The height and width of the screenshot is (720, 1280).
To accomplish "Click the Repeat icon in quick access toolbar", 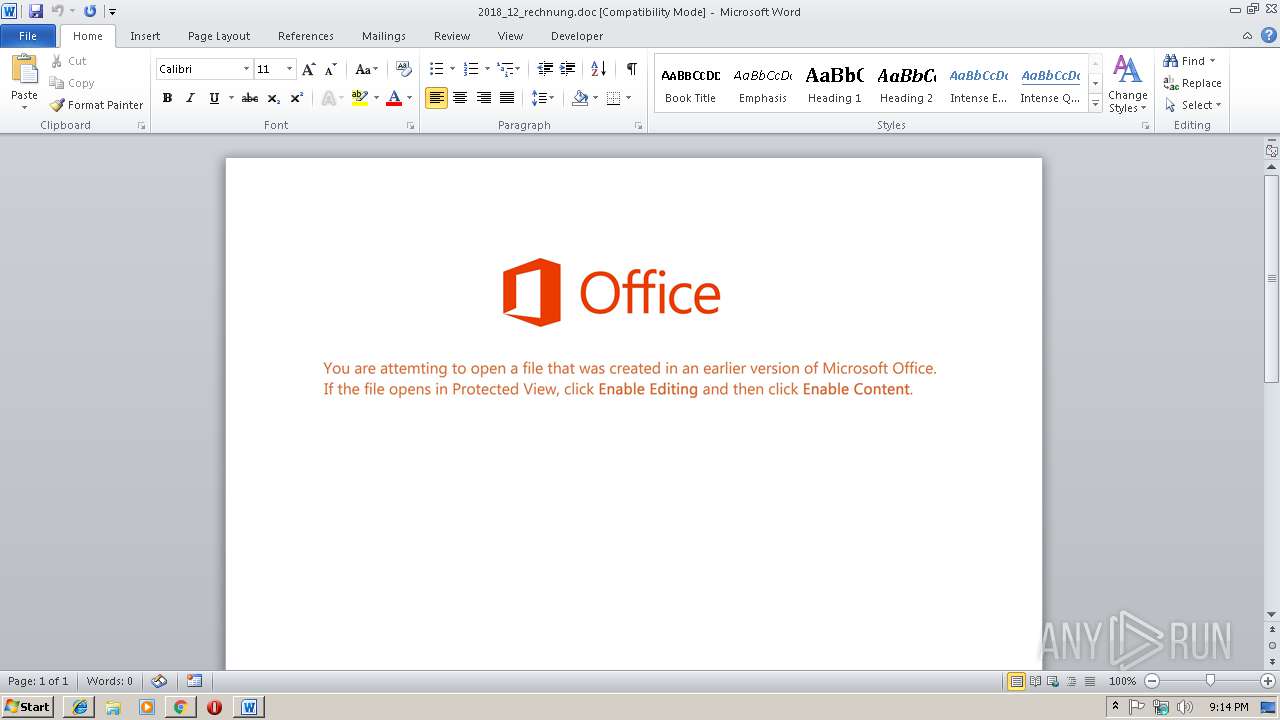I will click(90, 11).
